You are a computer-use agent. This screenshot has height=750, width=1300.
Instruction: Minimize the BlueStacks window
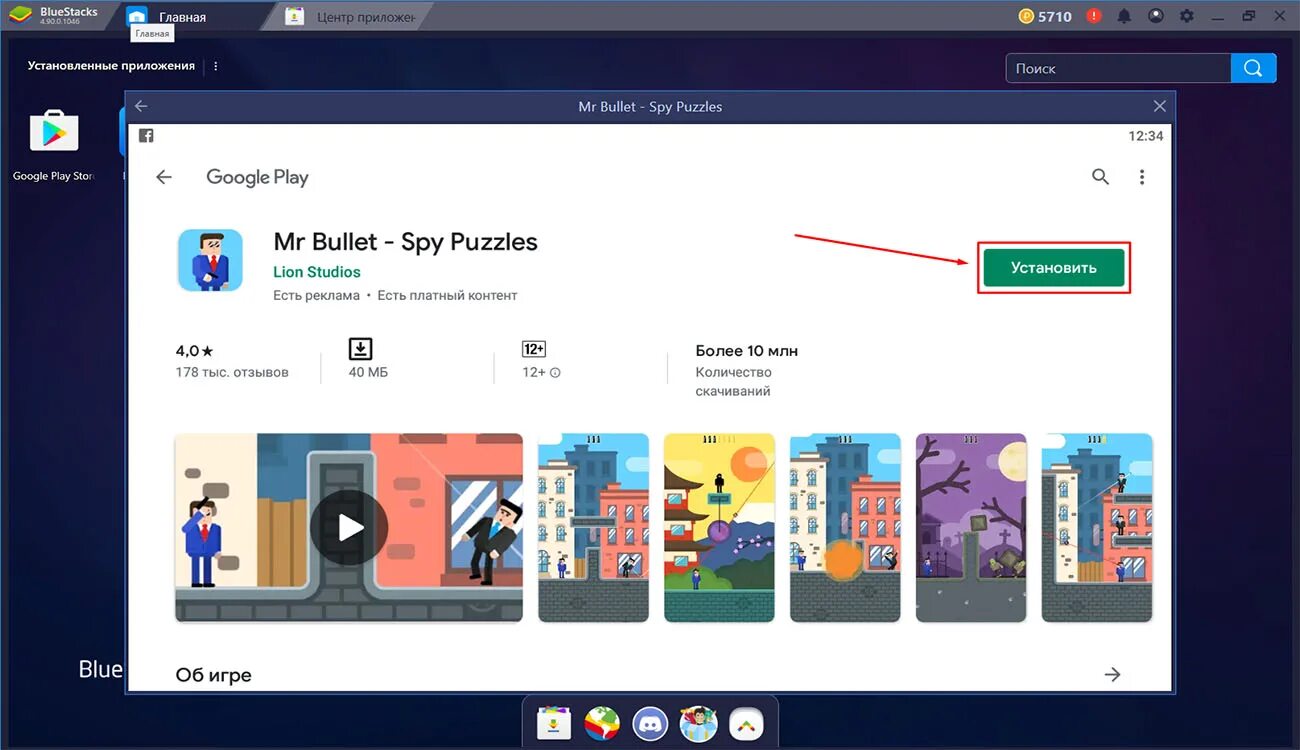[1218, 16]
